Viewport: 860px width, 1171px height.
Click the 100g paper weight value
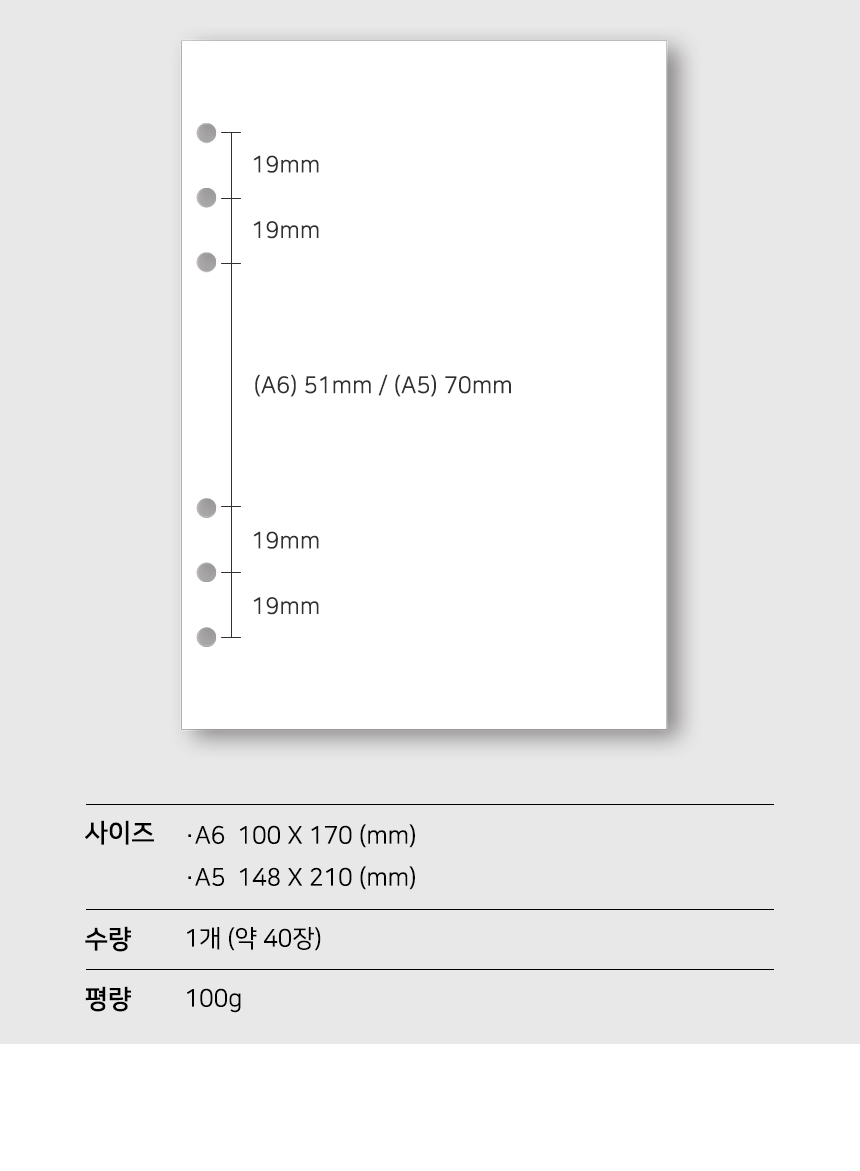coord(214,999)
